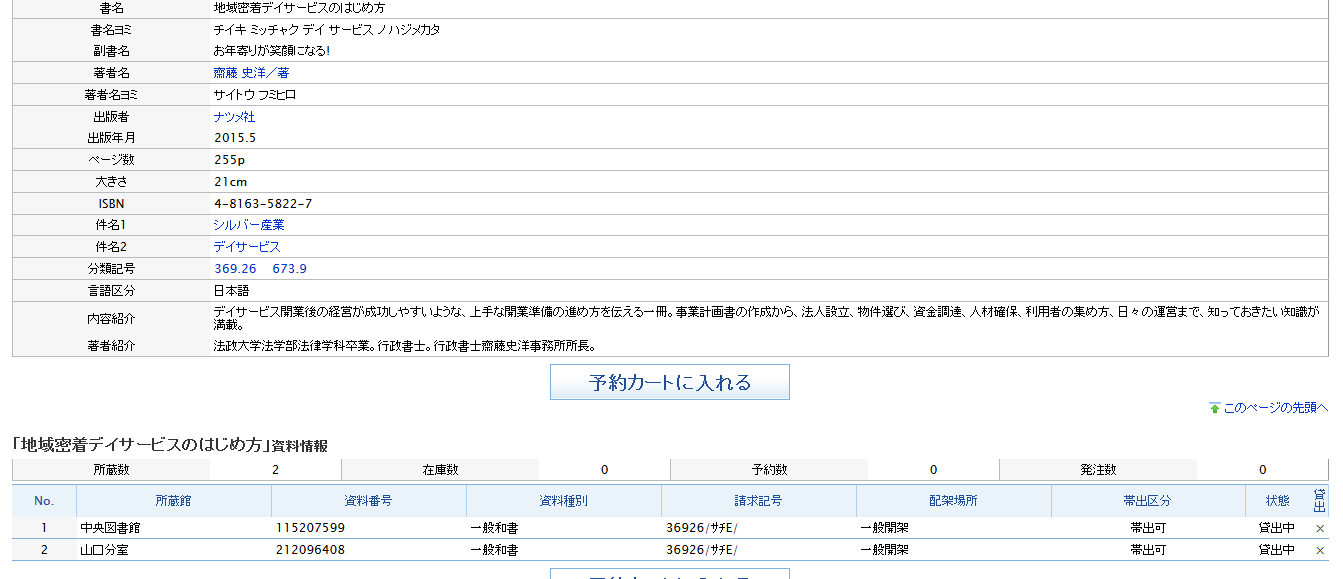Click the green up-arrow icon beside このページの先頭へ

pos(1214,408)
